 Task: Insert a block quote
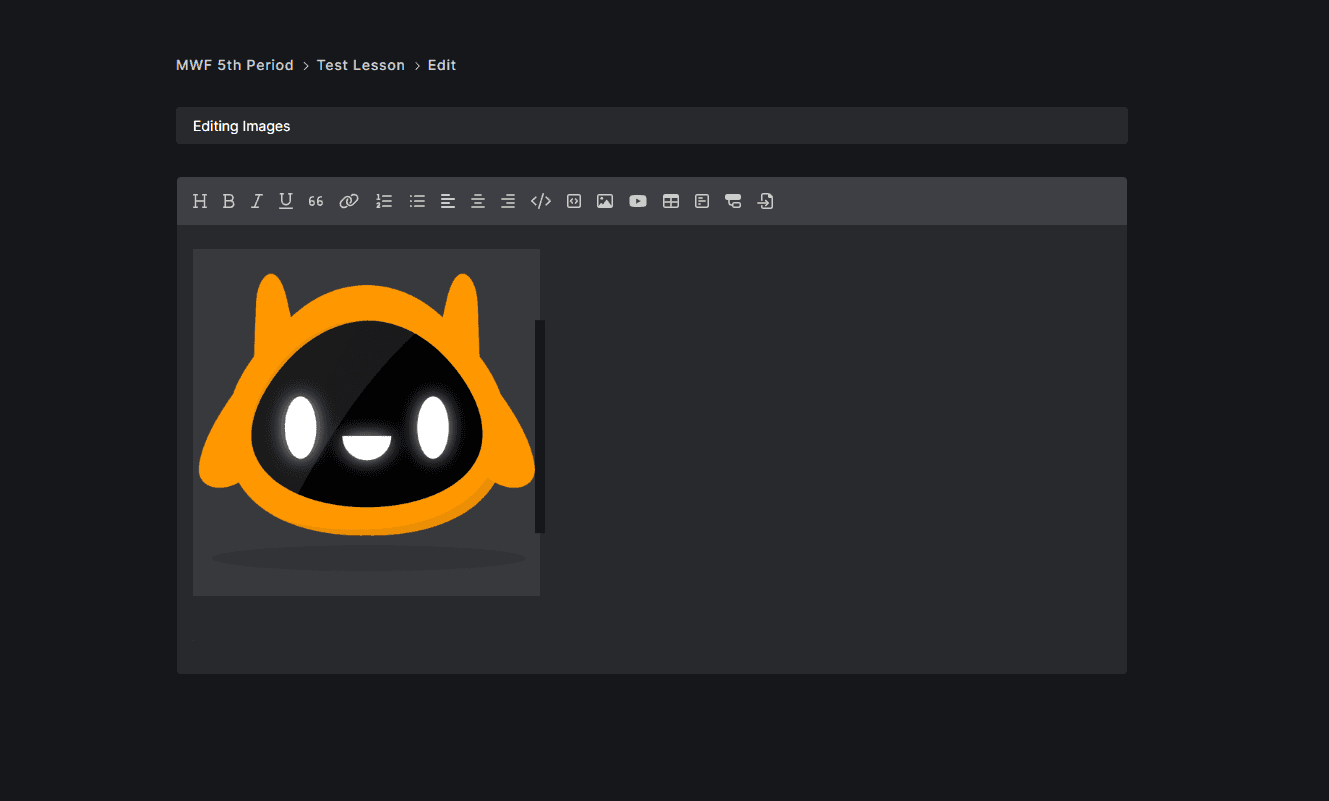pyautogui.click(x=316, y=201)
